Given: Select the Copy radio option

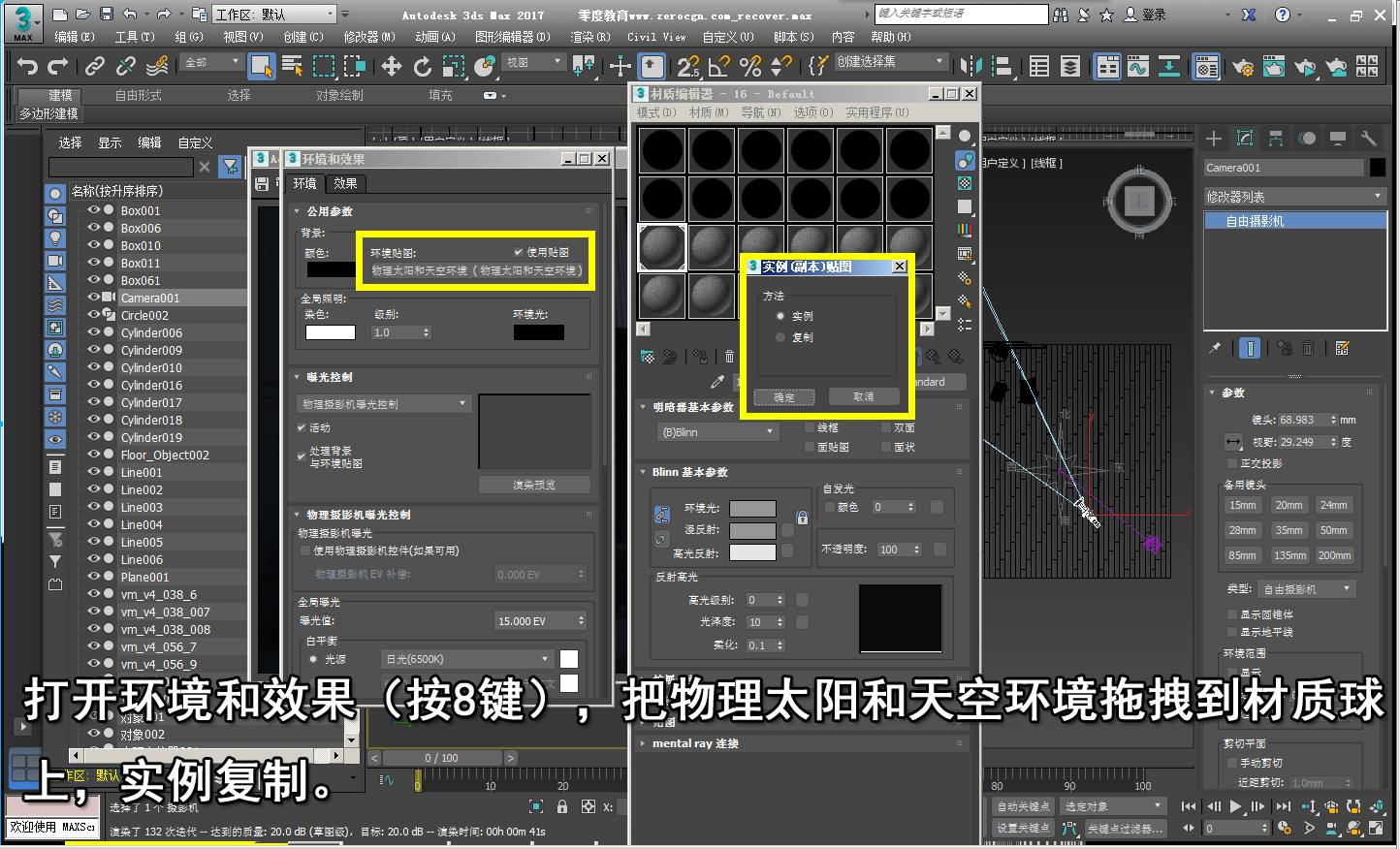Looking at the screenshot, I should tap(780, 337).
